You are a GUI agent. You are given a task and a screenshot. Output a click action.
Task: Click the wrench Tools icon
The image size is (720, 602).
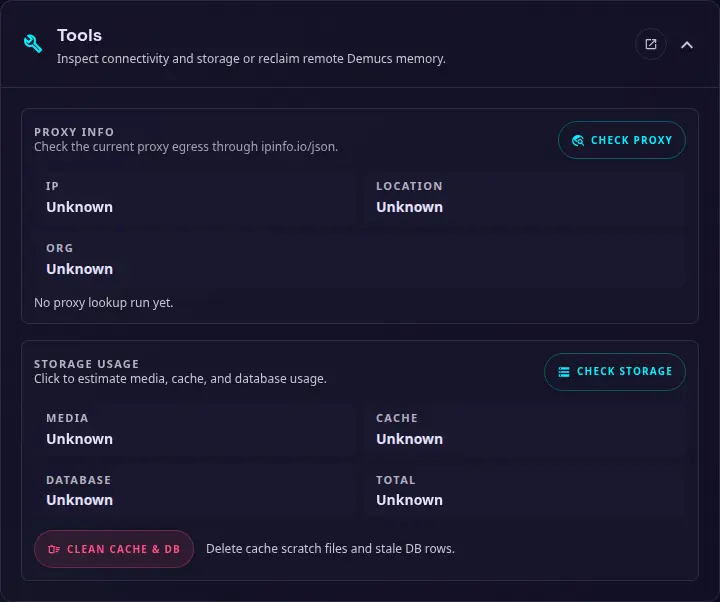pyautogui.click(x=33, y=44)
